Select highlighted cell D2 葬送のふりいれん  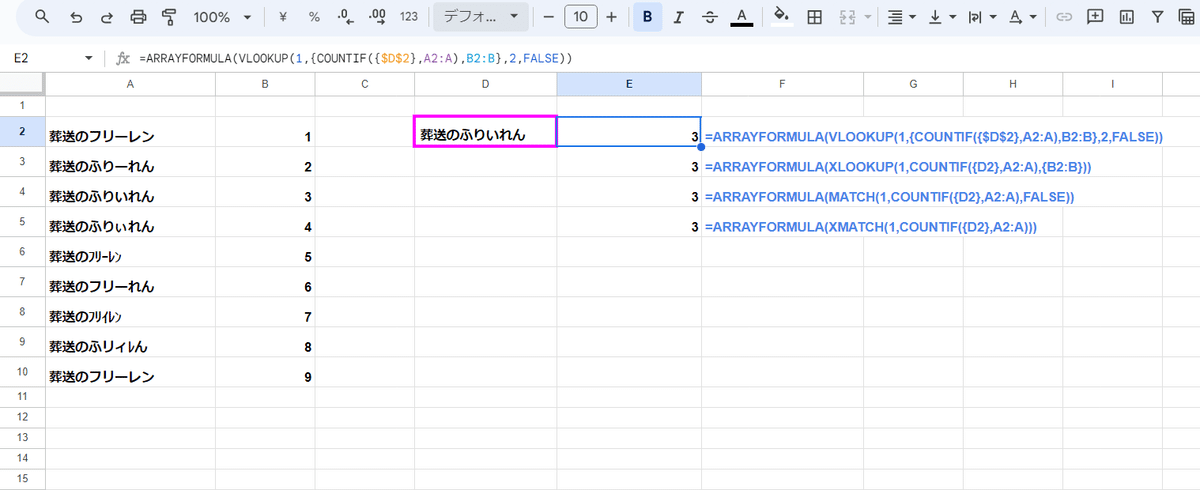click(485, 132)
